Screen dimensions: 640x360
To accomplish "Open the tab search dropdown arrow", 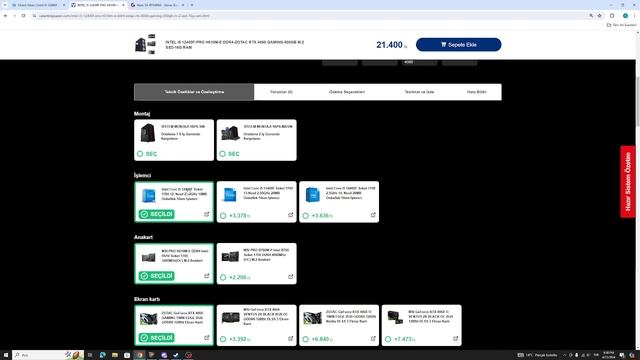I will tap(4, 5).
